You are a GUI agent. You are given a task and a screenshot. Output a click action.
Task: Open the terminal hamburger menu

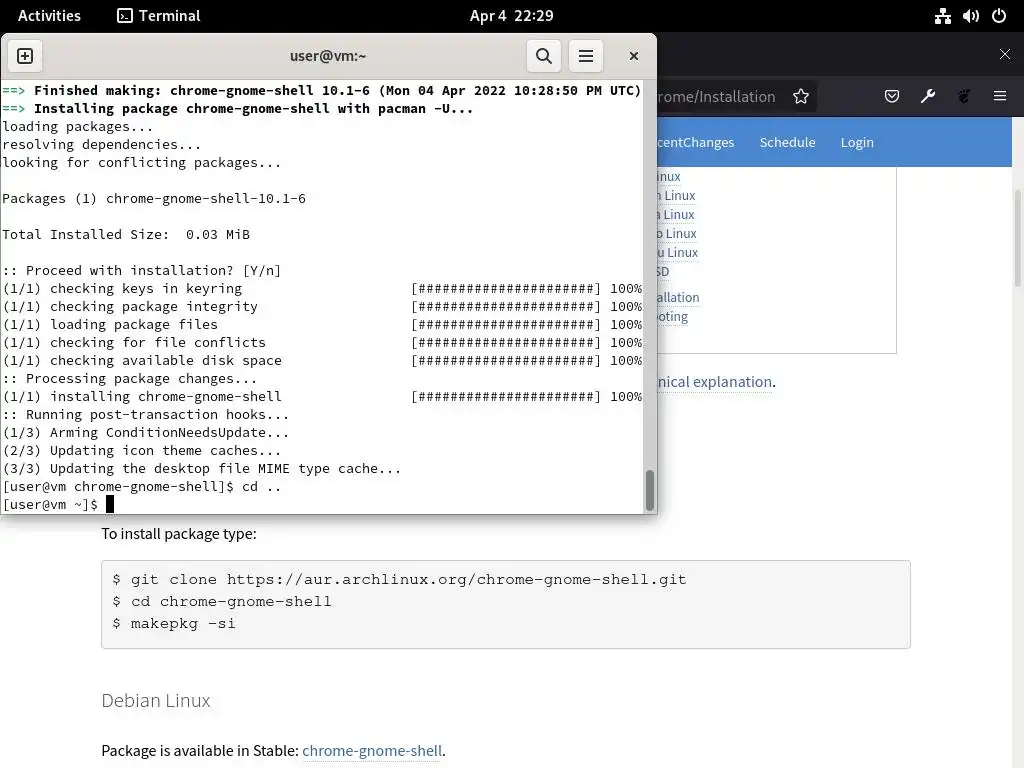(586, 56)
